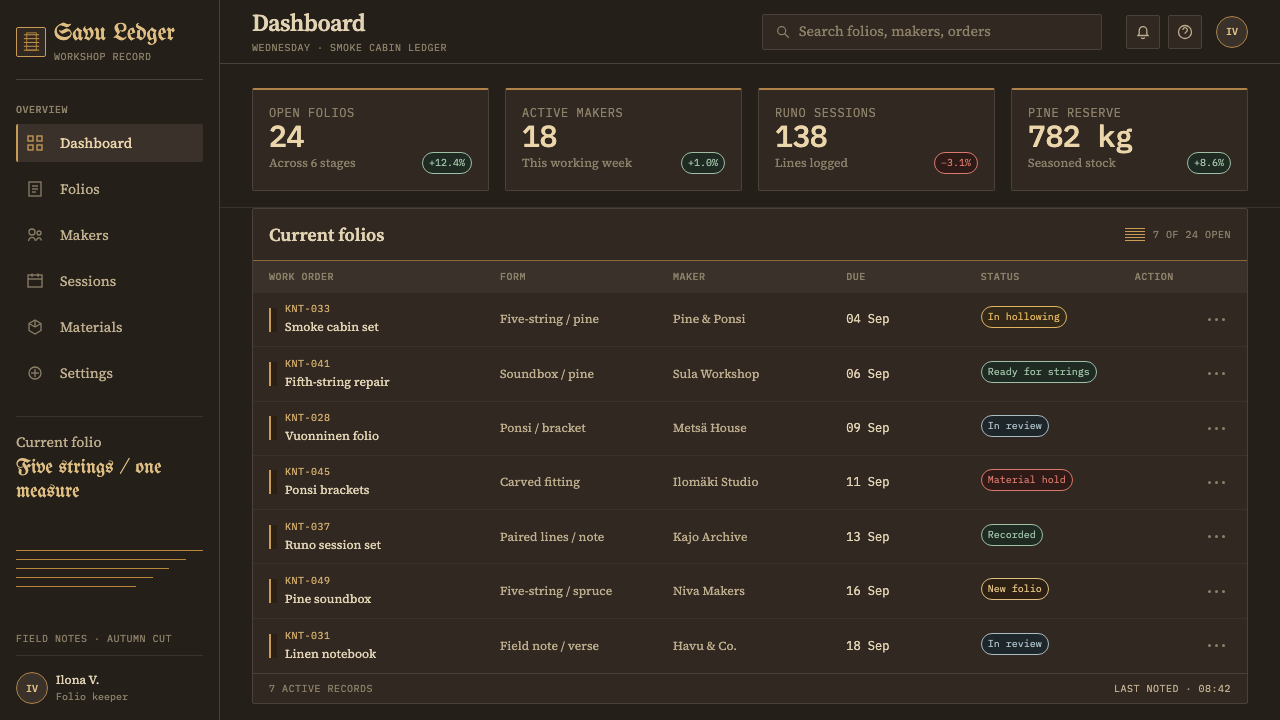Click the 'Recorded' status badge
Screen dimensions: 1280x720
pyautogui.click(x=1011, y=535)
